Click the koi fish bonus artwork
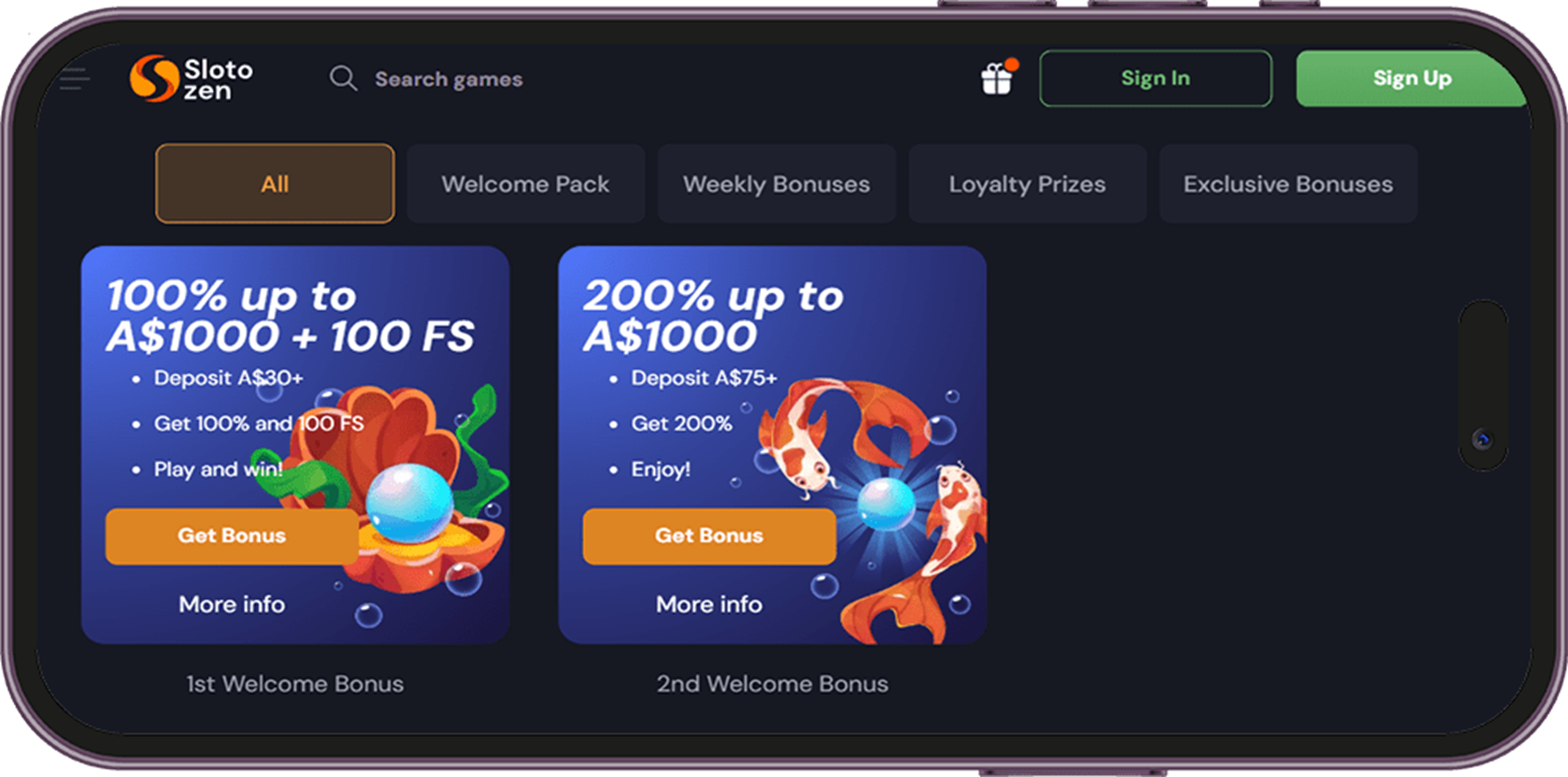 pos(876,499)
